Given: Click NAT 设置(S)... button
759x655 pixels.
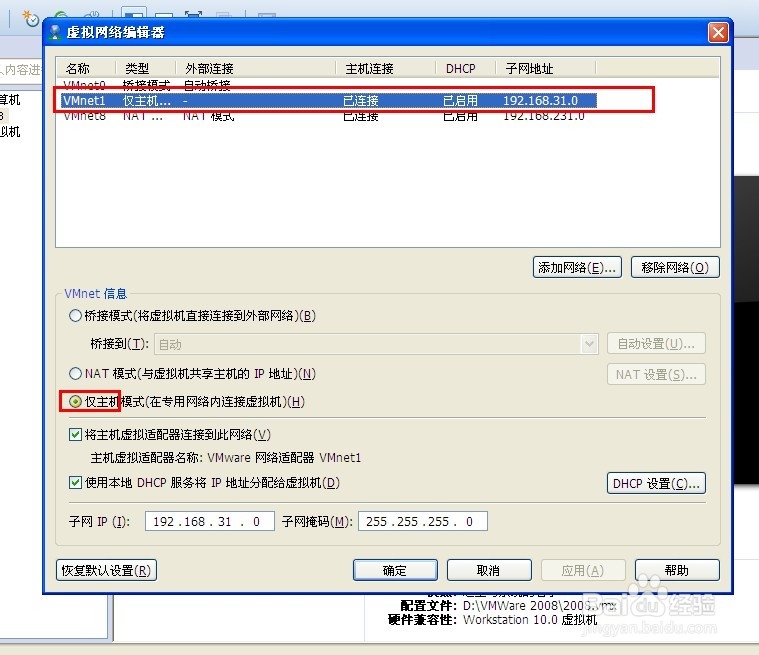Looking at the screenshot, I should [x=656, y=374].
